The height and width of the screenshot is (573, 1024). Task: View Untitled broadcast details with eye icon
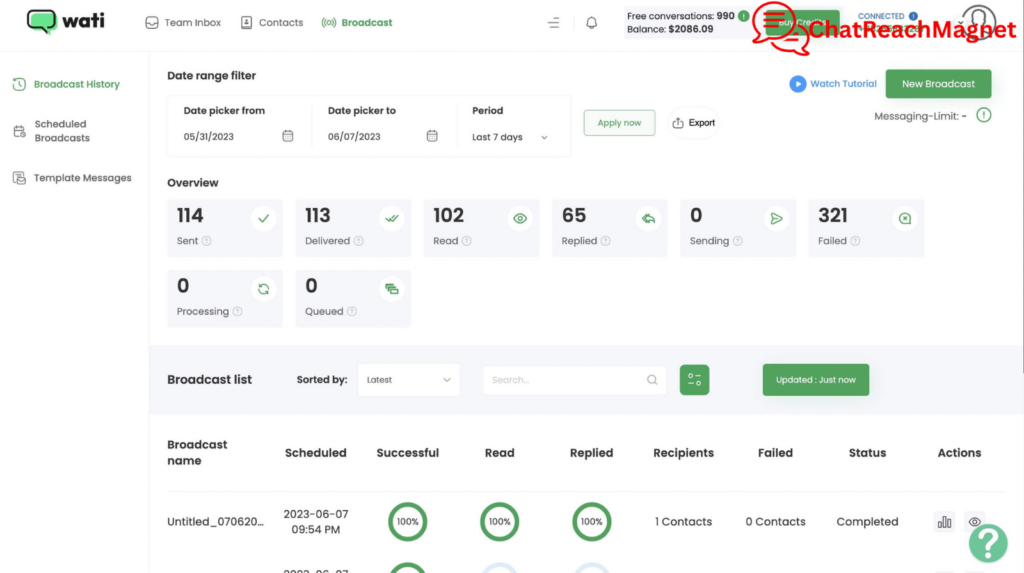(x=974, y=522)
